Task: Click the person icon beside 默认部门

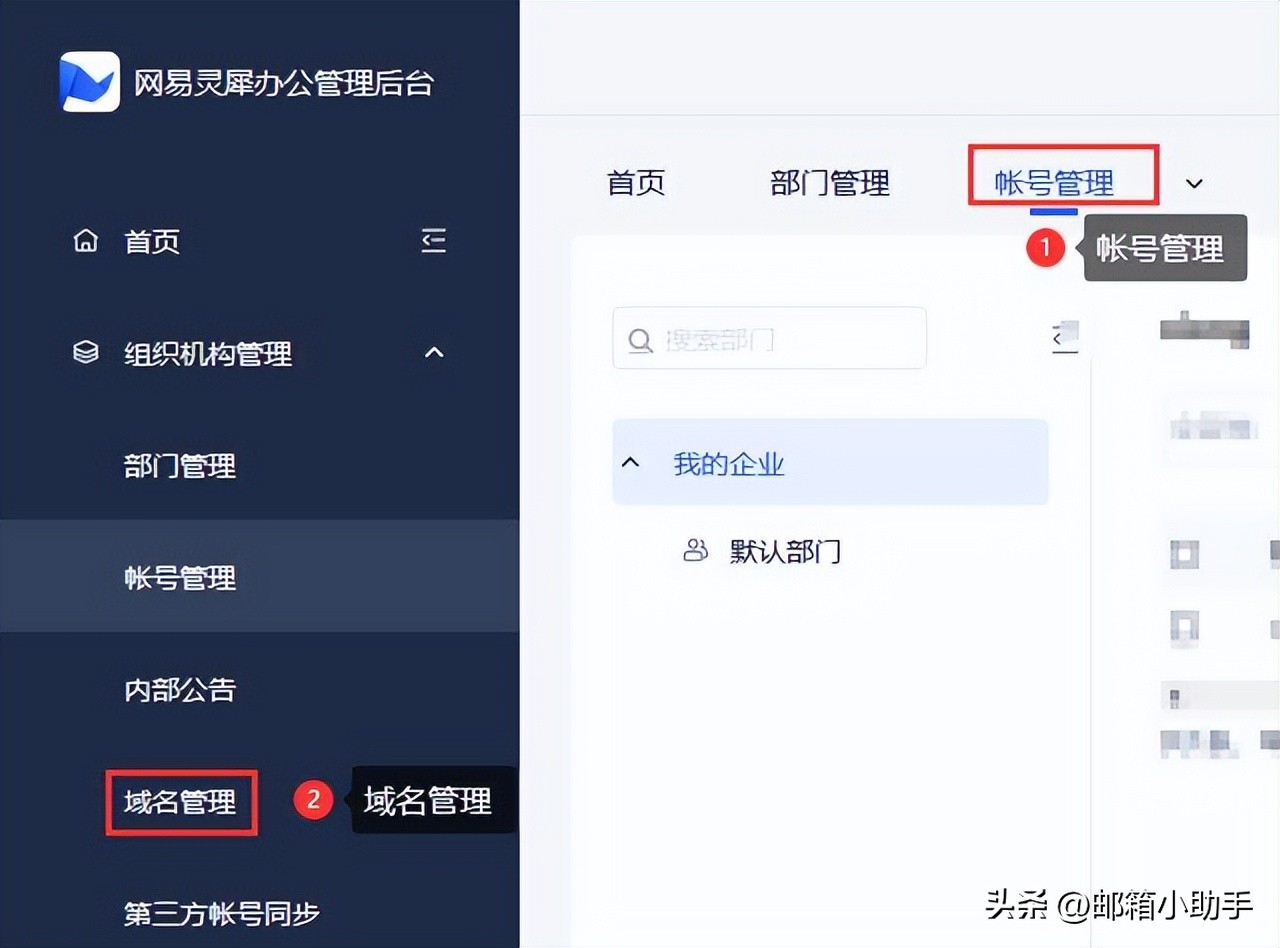Action: pyautogui.click(x=695, y=551)
